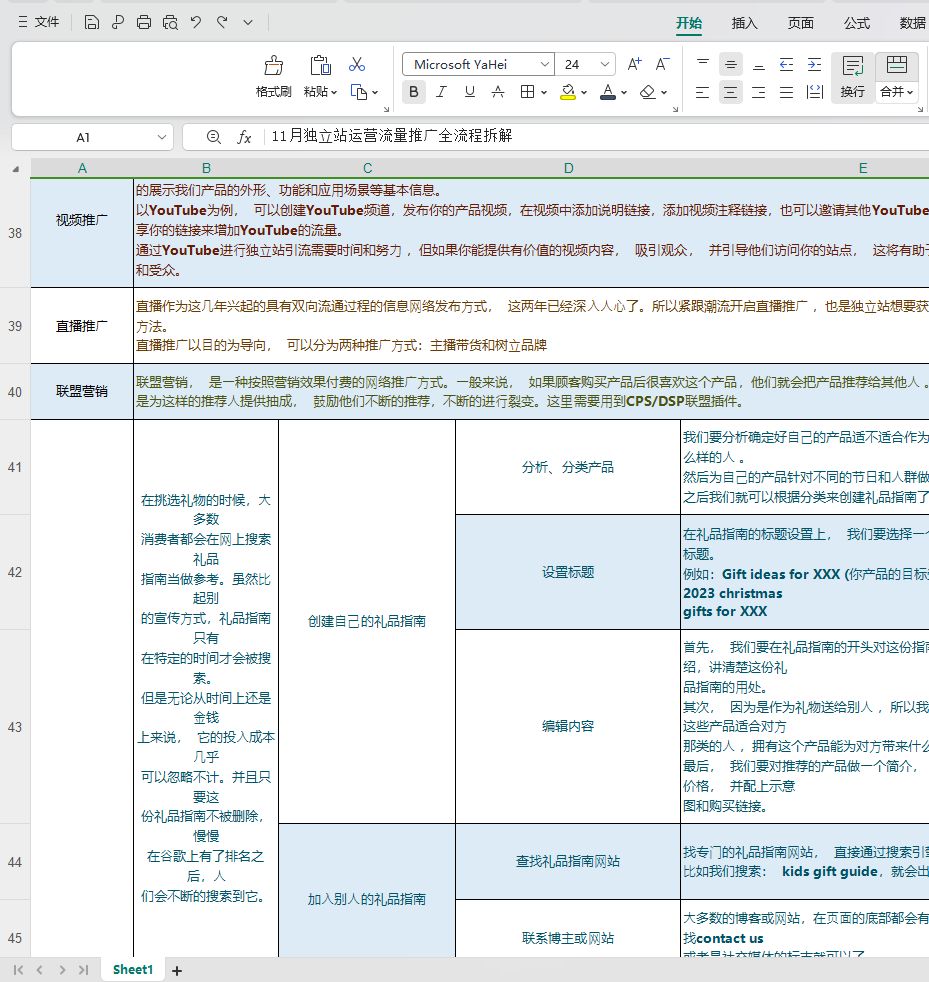This screenshot has height=982, width=929.
Task: Expand the fill color dropdown arrow
Action: (x=584, y=92)
